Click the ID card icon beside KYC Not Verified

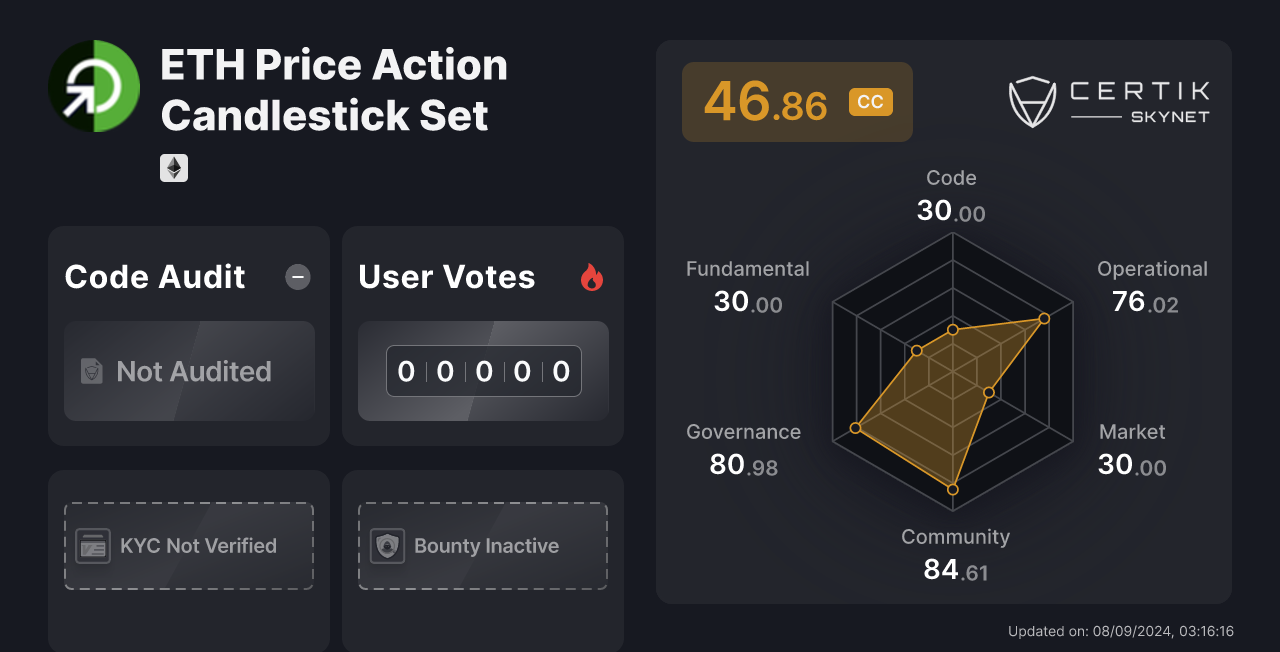coord(92,545)
